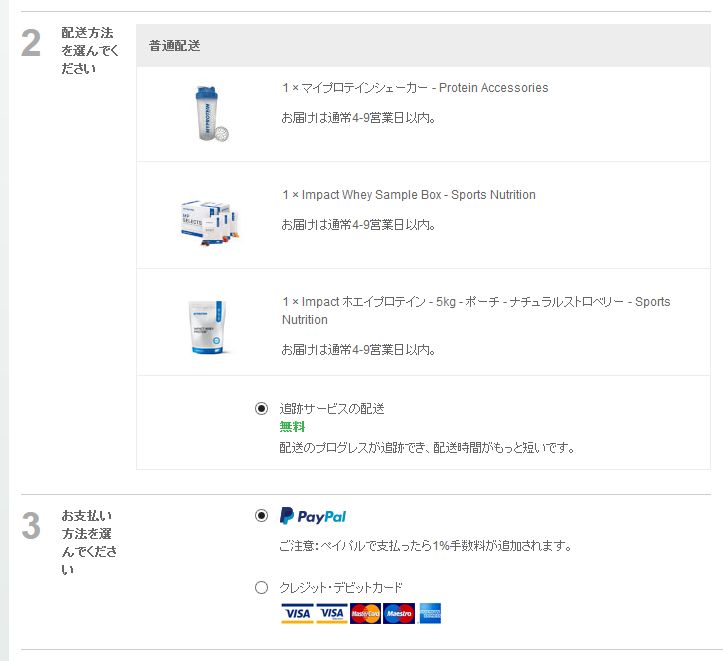Select the 追跡サービスの配送 radio button
The width and height of the screenshot is (723, 661).
261,408
